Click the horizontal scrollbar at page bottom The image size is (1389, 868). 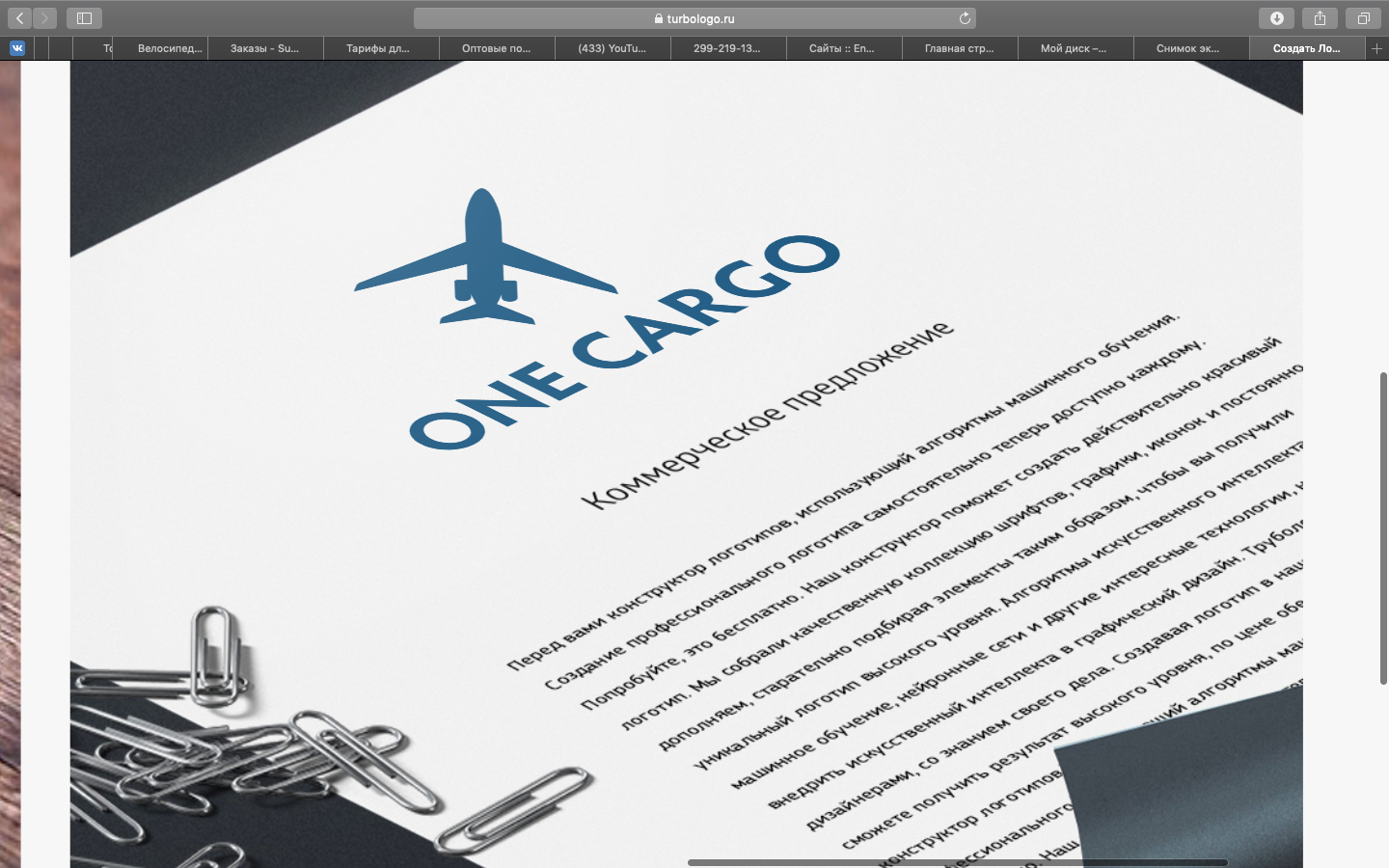(957, 862)
